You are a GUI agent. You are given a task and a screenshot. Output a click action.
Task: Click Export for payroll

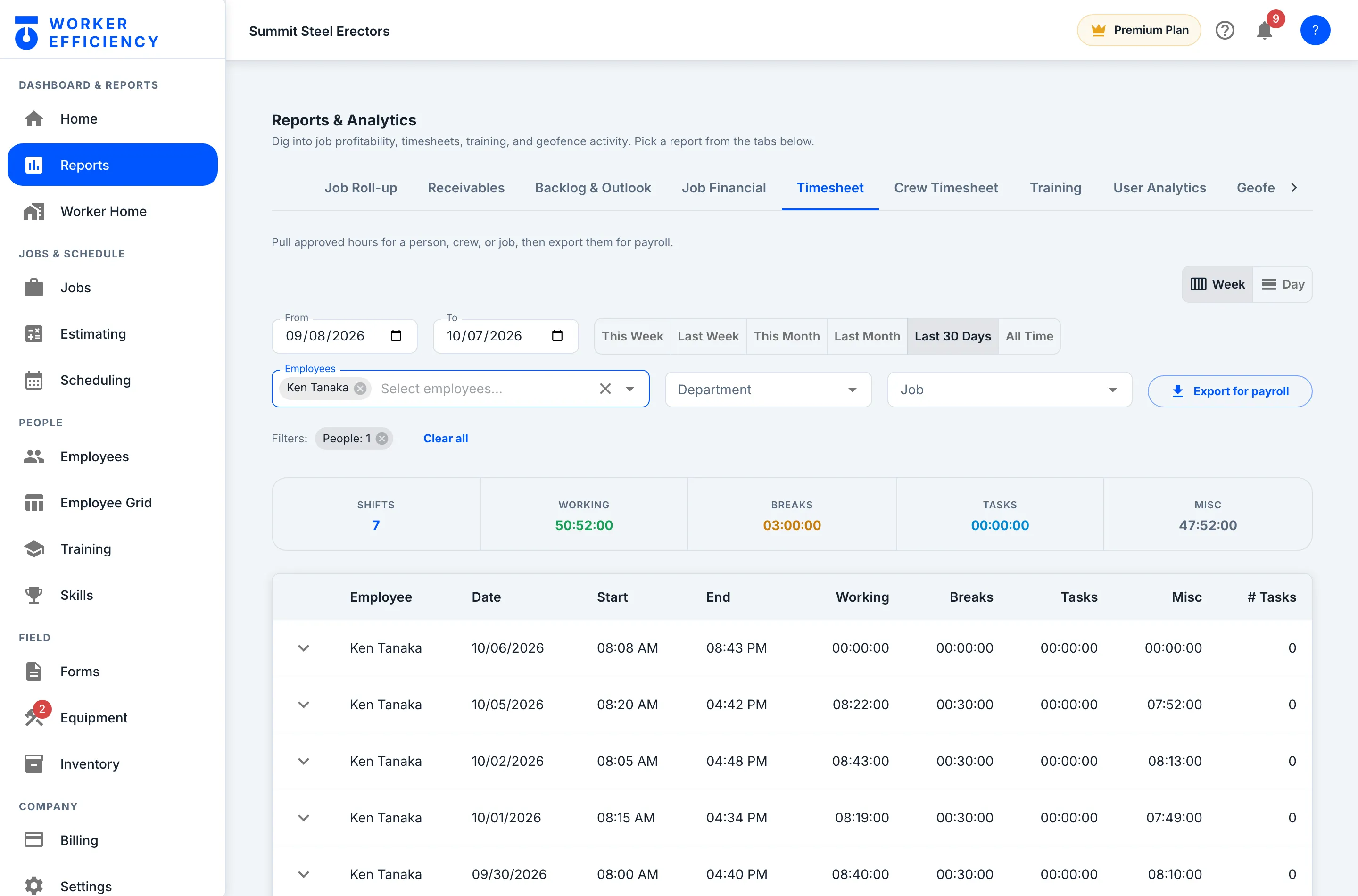(1229, 391)
